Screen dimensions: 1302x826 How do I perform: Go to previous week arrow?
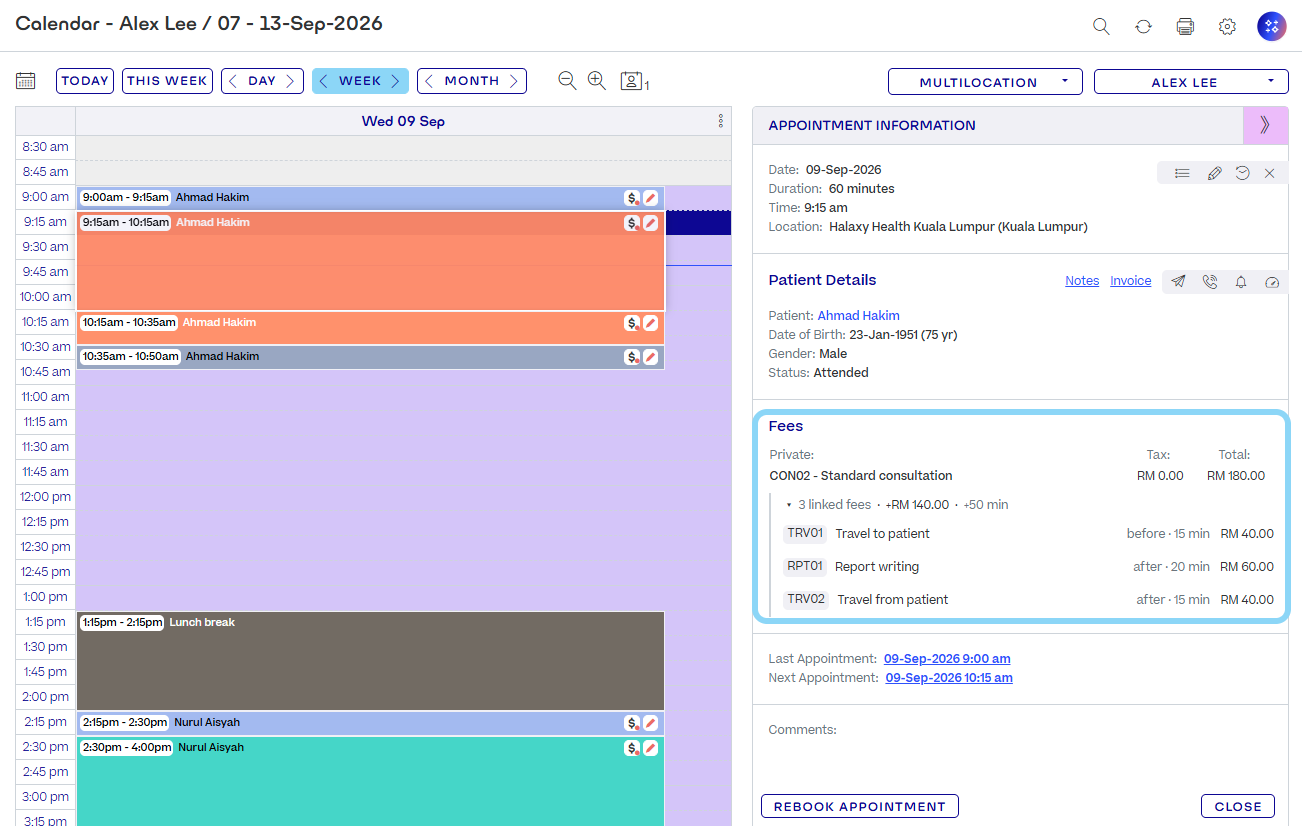[323, 81]
